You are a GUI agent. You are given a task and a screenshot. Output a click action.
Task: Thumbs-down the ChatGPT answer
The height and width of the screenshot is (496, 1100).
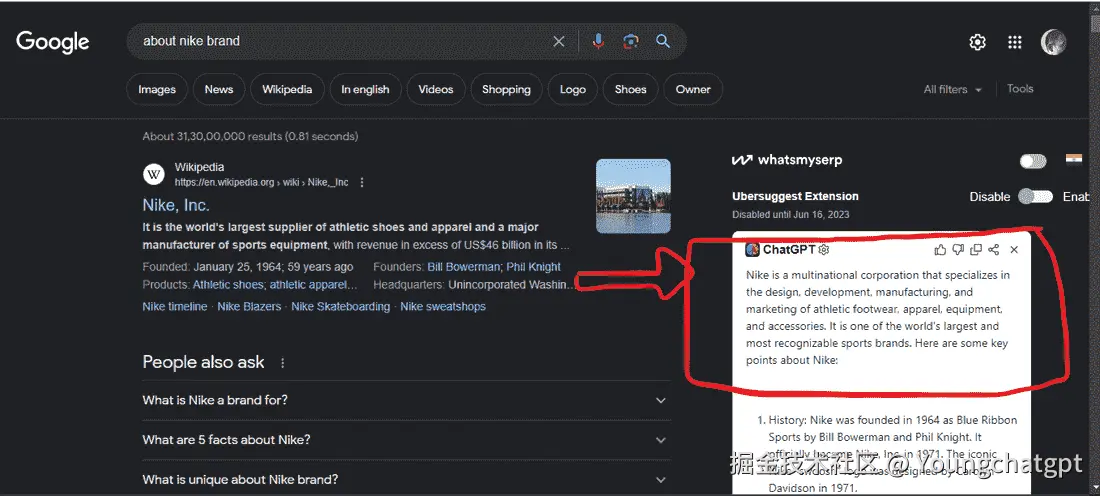[x=958, y=250]
